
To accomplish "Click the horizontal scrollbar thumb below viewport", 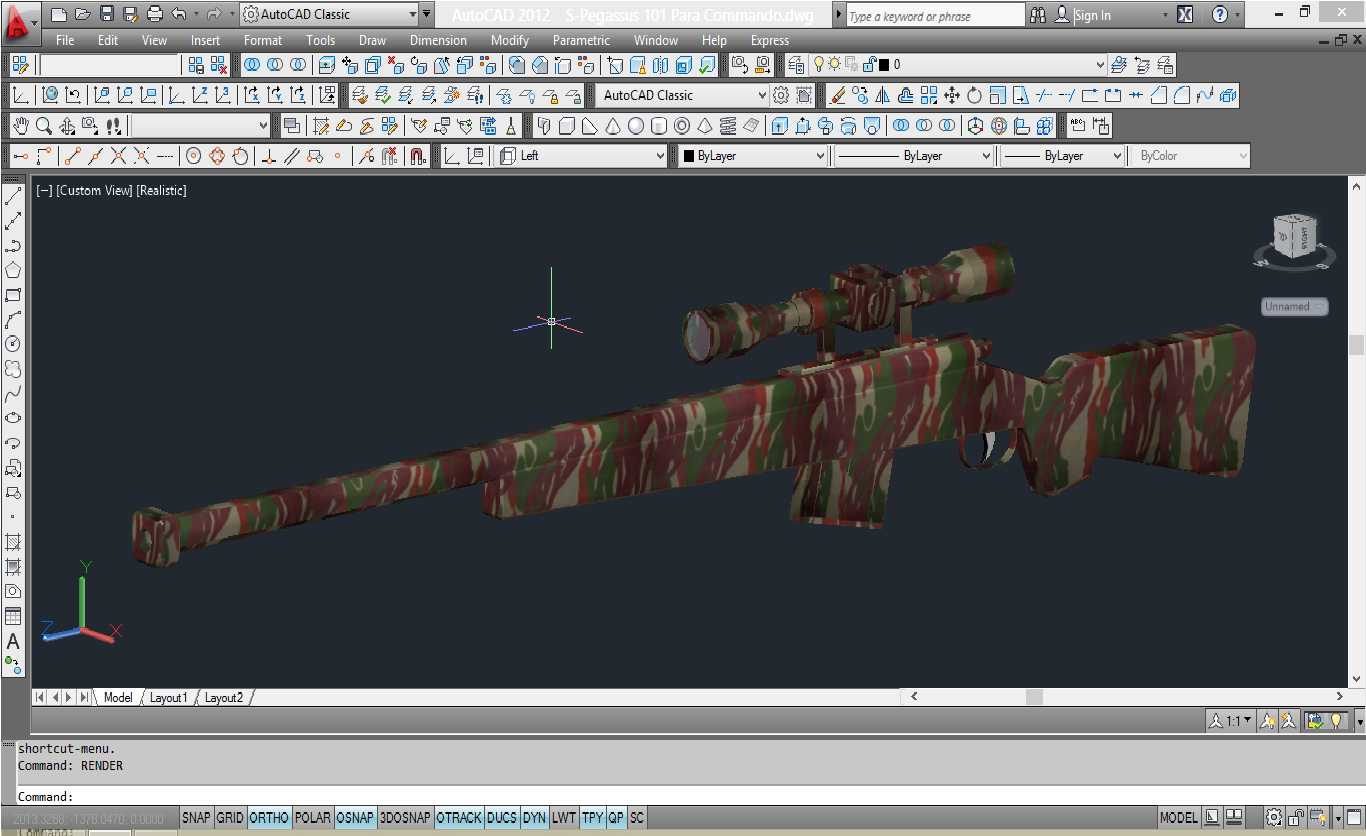I will 1034,696.
